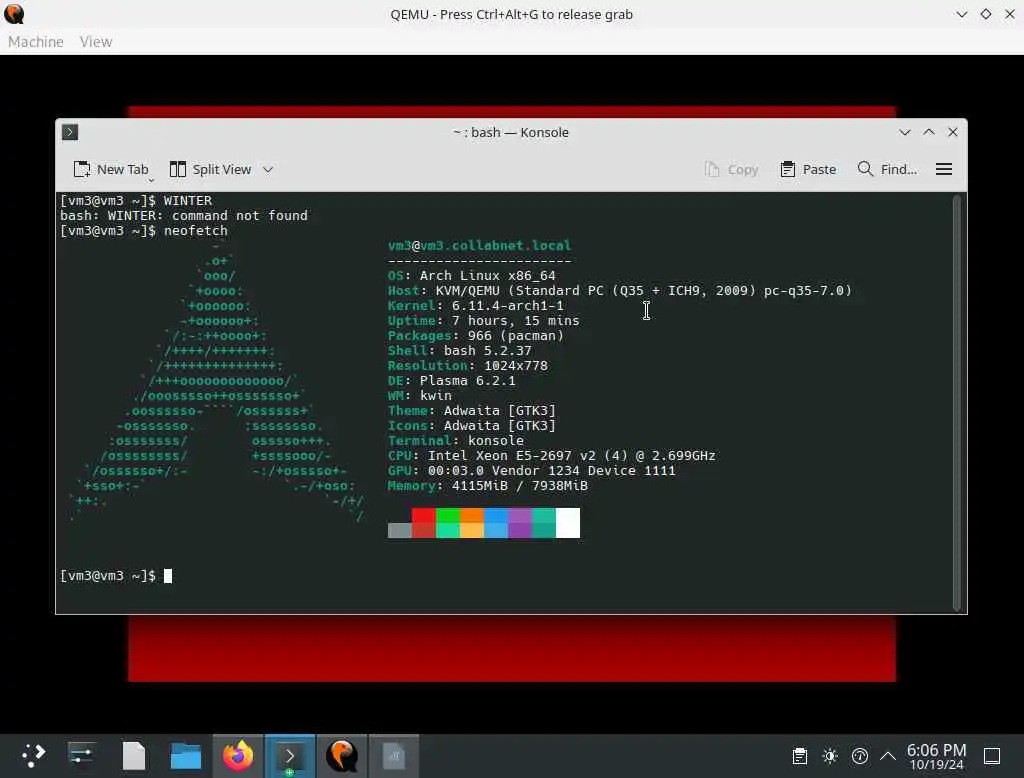The height and width of the screenshot is (778, 1024).
Task: Click the GPU Vendor 1234 Device 1111 line
Action: [x=532, y=471]
